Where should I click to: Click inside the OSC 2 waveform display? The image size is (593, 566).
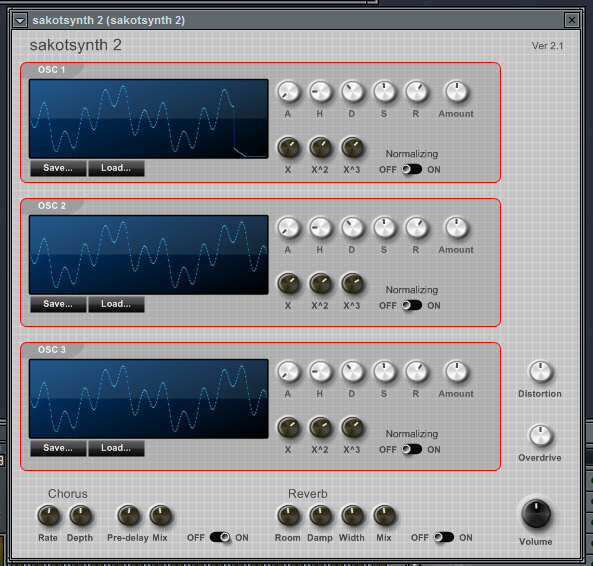[149, 255]
